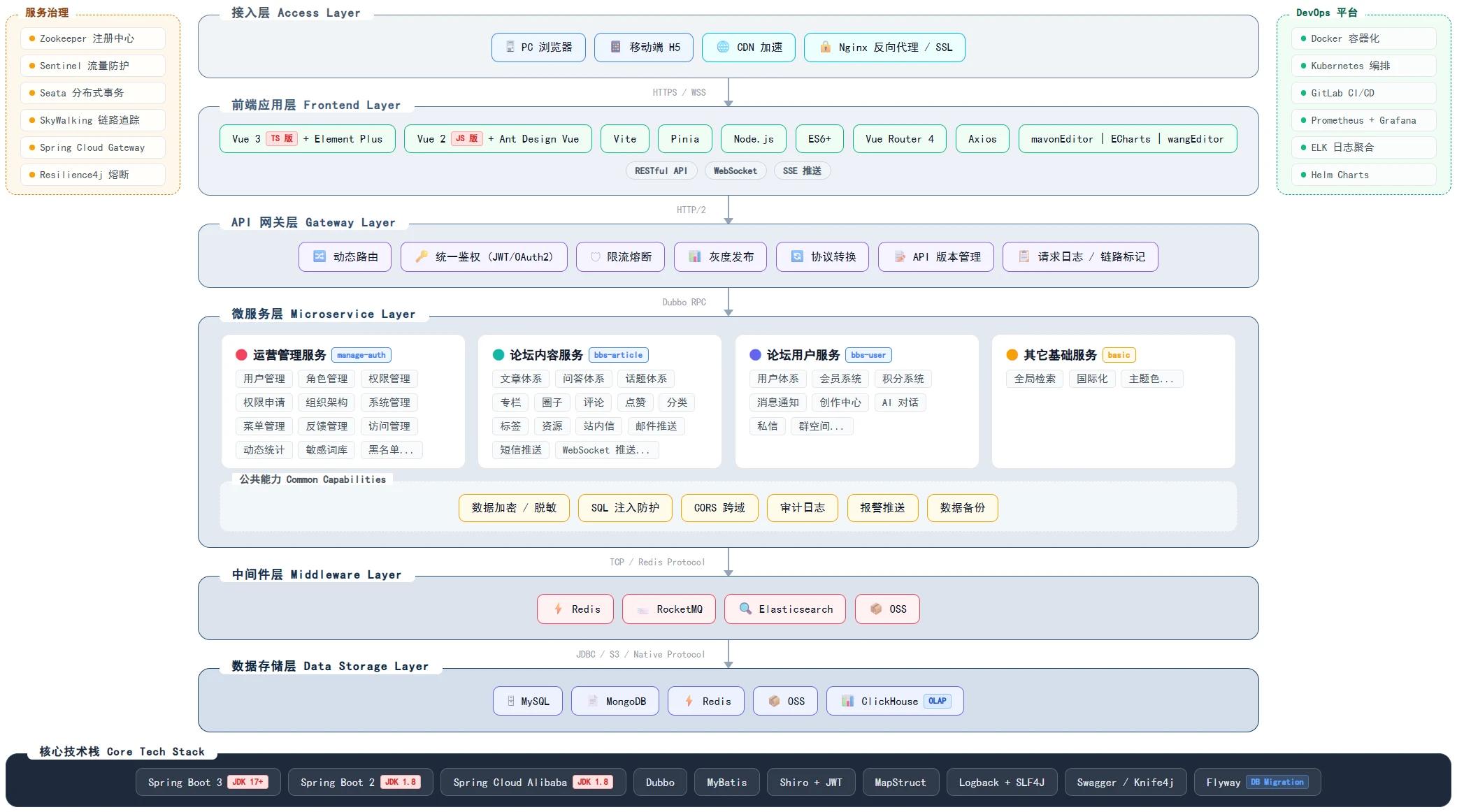Click the 动态路由 shuffle icon
The width and height of the screenshot is (1457, 812).
(320, 256)
